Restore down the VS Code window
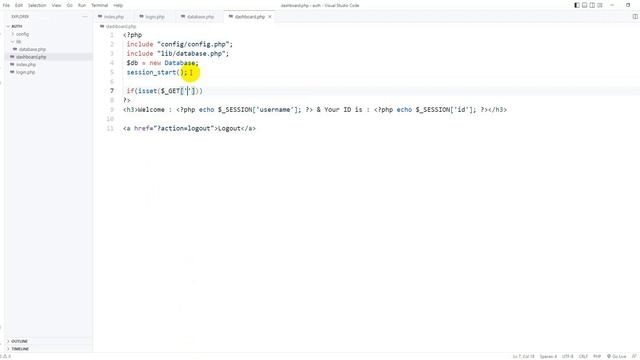The height and width of the screenshot is (360, 640). [628, 5]
